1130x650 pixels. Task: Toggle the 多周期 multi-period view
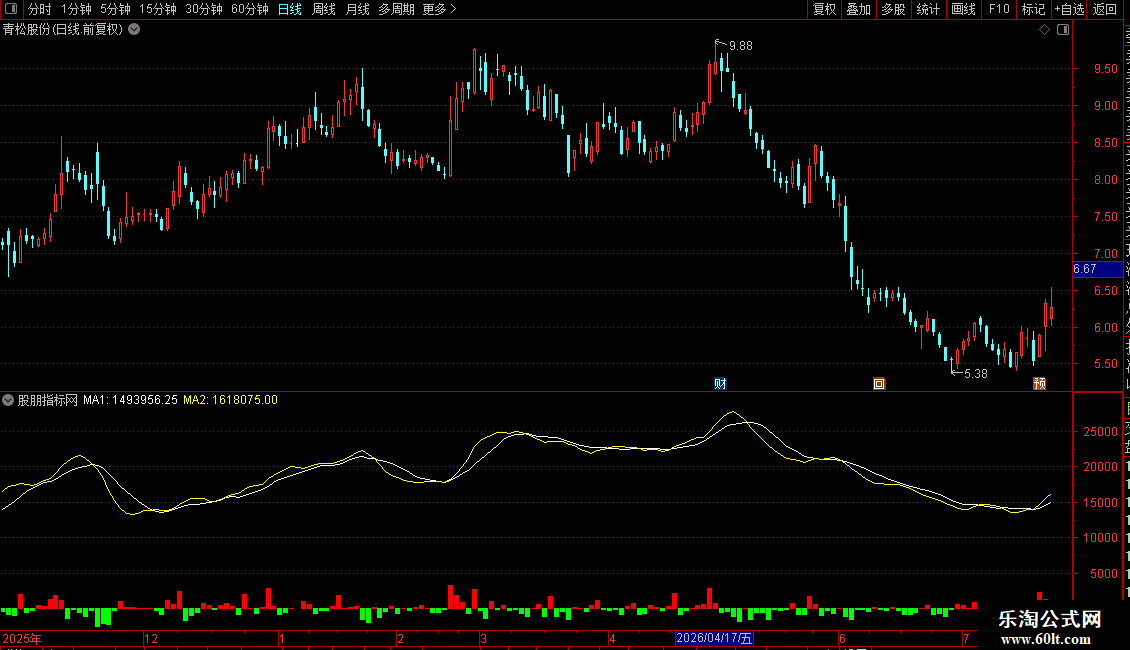tap(396, 9)
